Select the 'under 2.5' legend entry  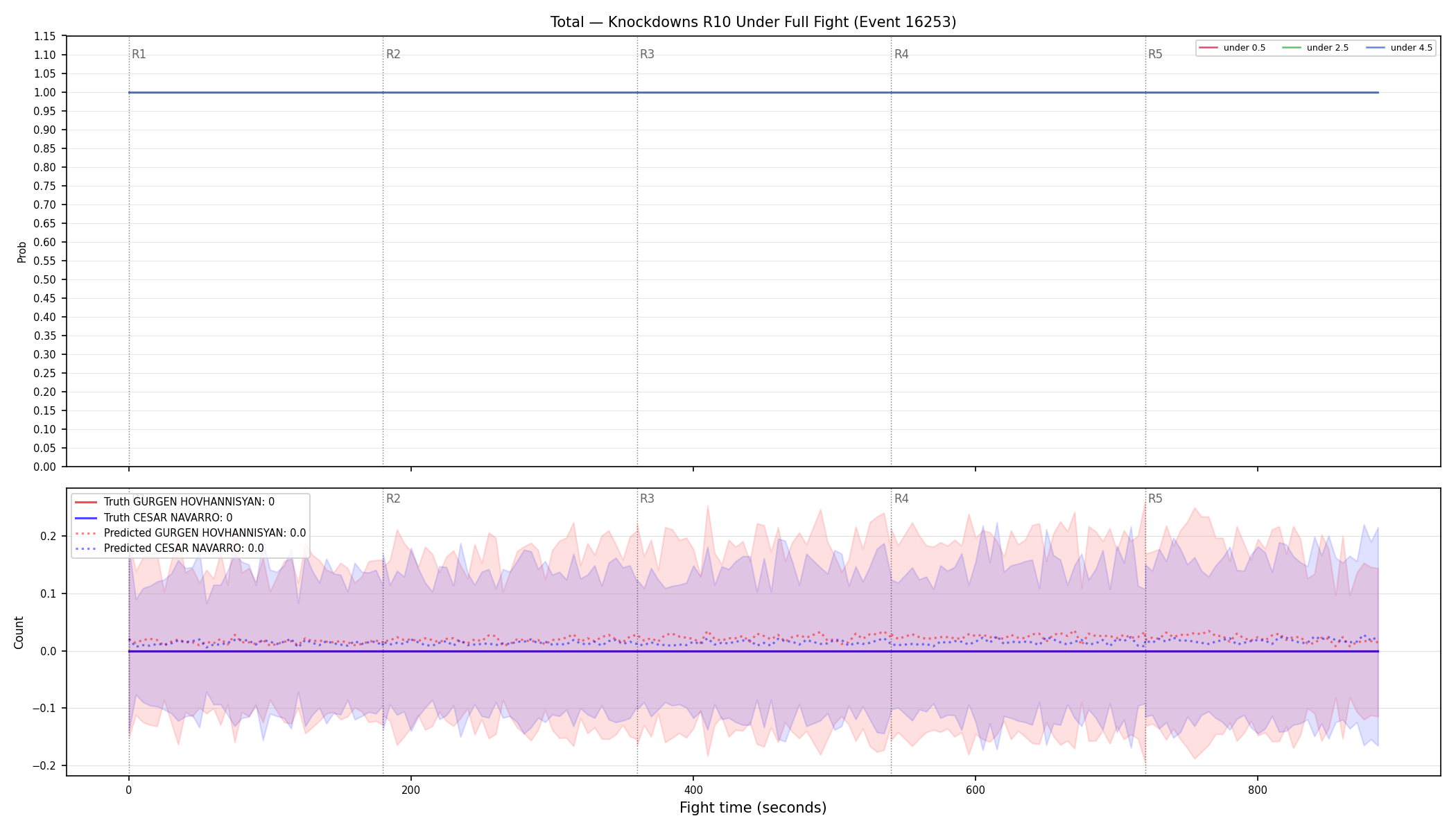(1315, 48)
